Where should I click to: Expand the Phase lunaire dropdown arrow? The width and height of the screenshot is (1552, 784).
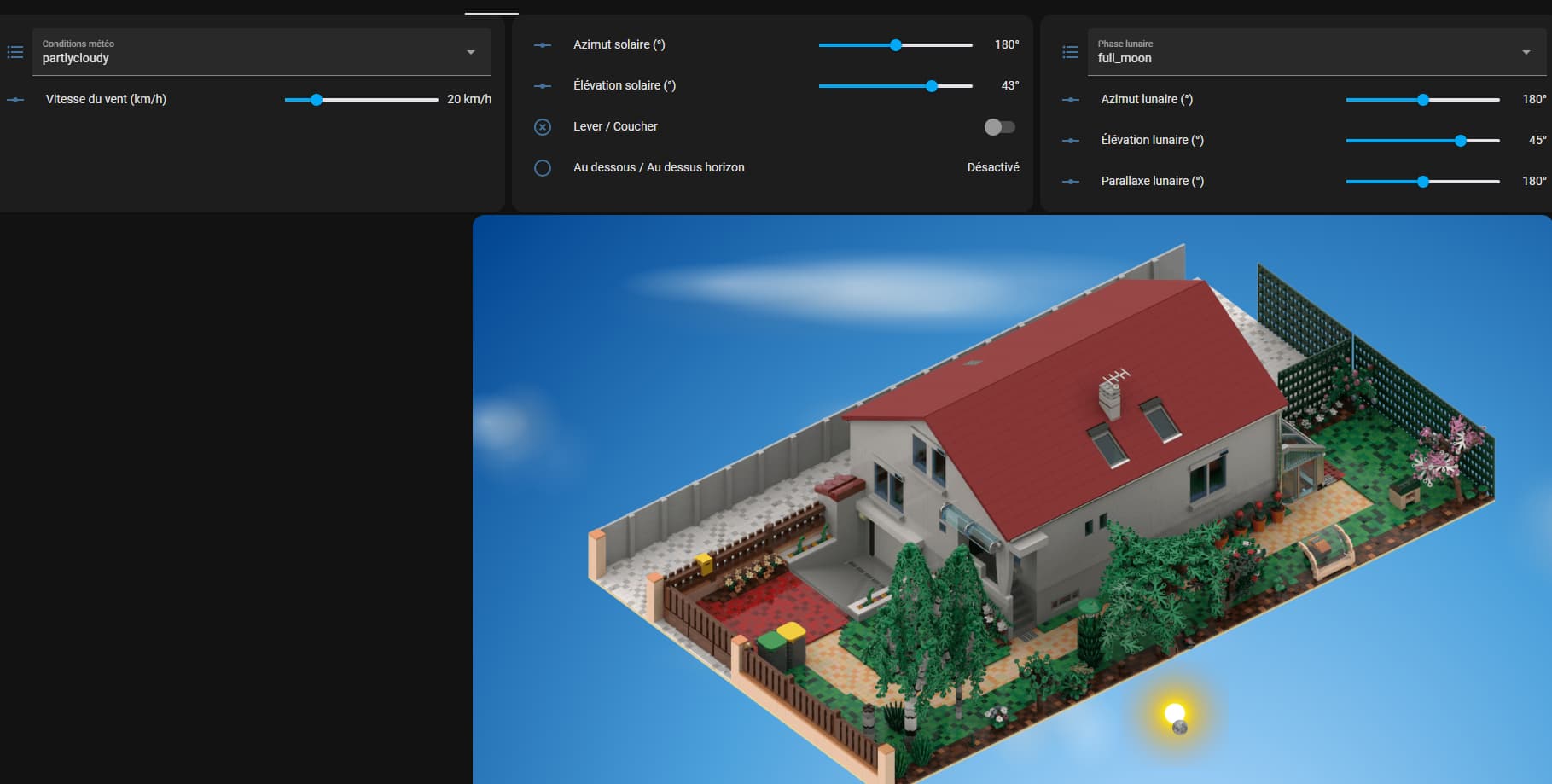tap(1526, 52)
